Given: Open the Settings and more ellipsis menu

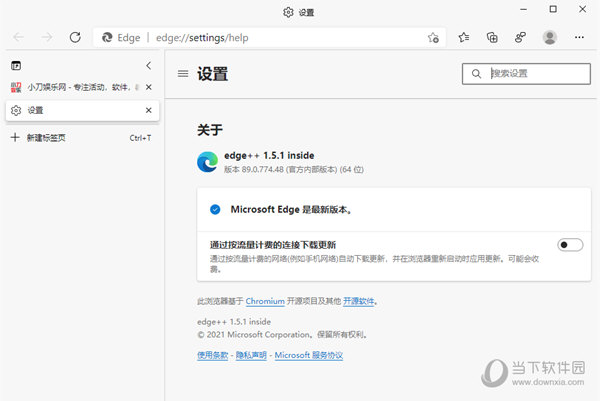Looking at the screenshot, I should (579, 37).
